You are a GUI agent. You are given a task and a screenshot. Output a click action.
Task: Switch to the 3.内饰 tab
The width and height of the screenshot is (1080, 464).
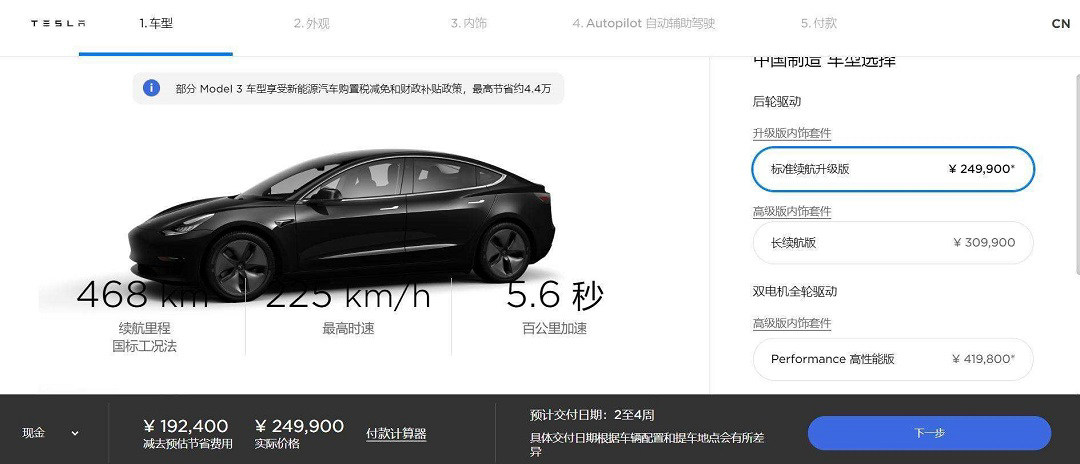point(468,23)
